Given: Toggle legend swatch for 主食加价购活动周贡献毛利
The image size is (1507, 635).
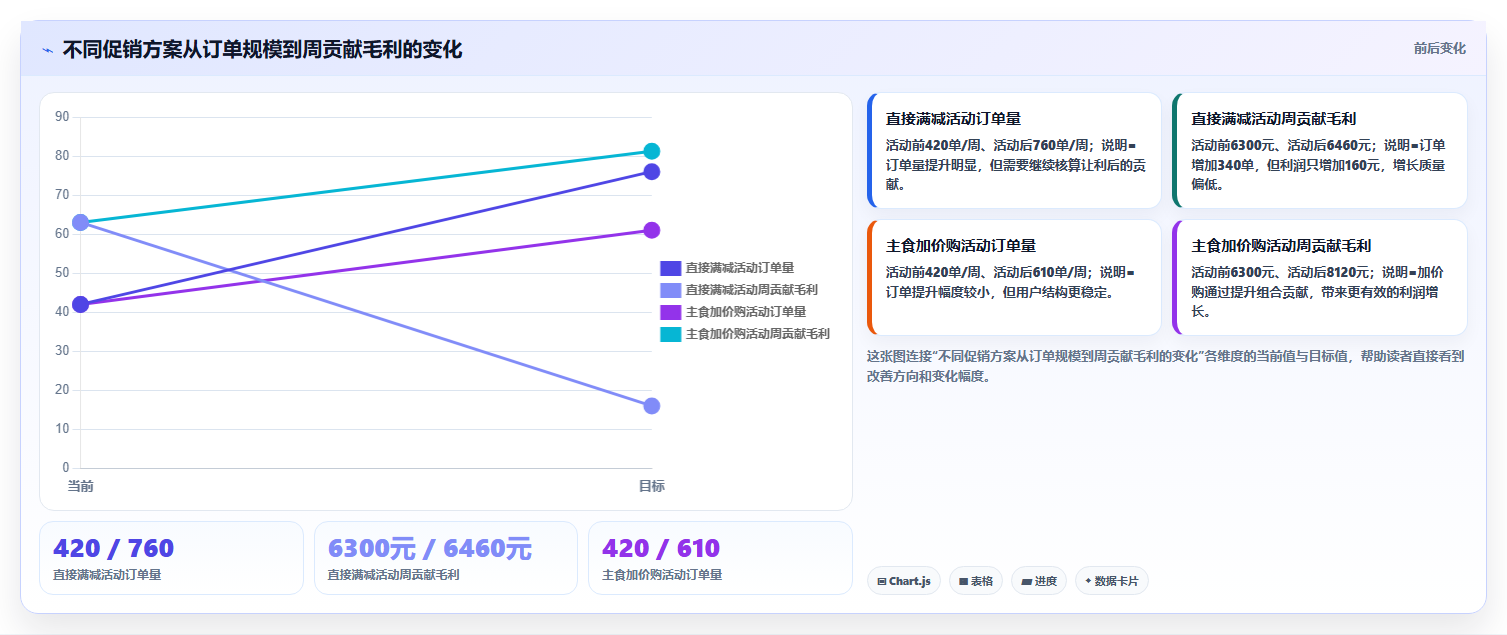Looking at the screenshot, I should (x=670, y=334).
